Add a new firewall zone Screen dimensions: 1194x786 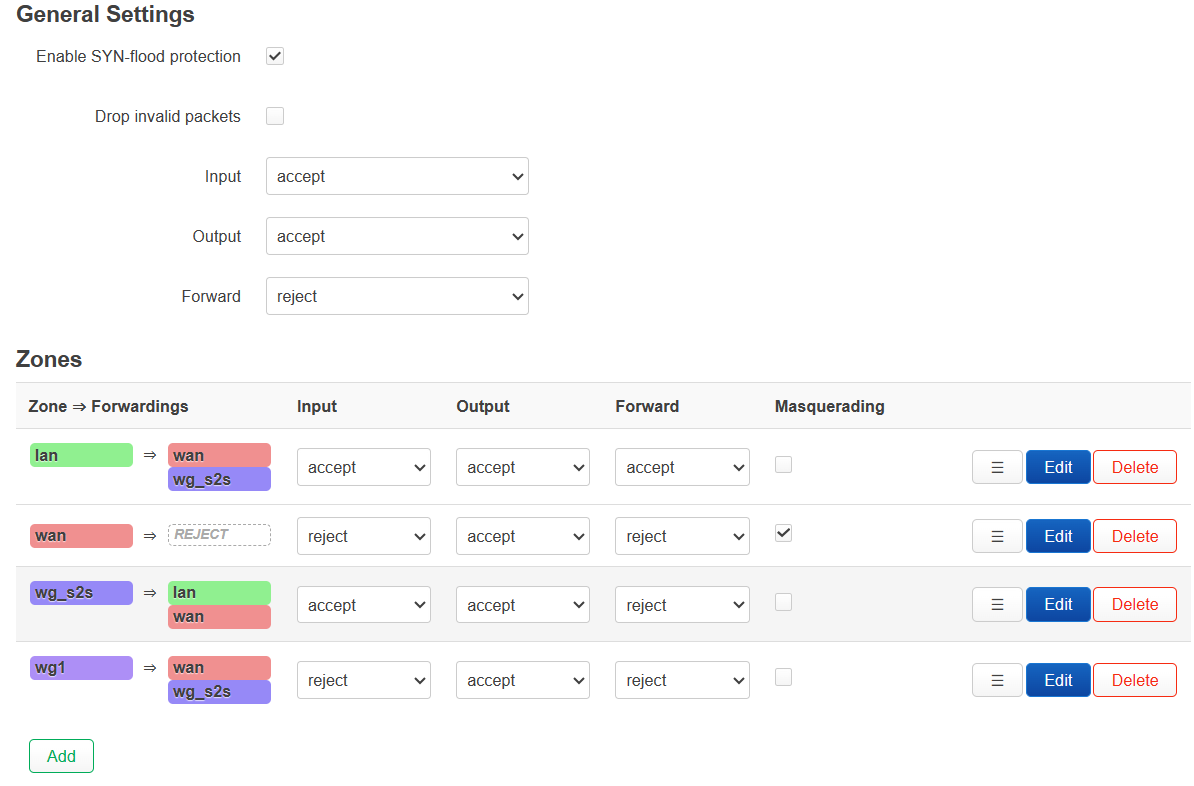click(x=61, y=756)
